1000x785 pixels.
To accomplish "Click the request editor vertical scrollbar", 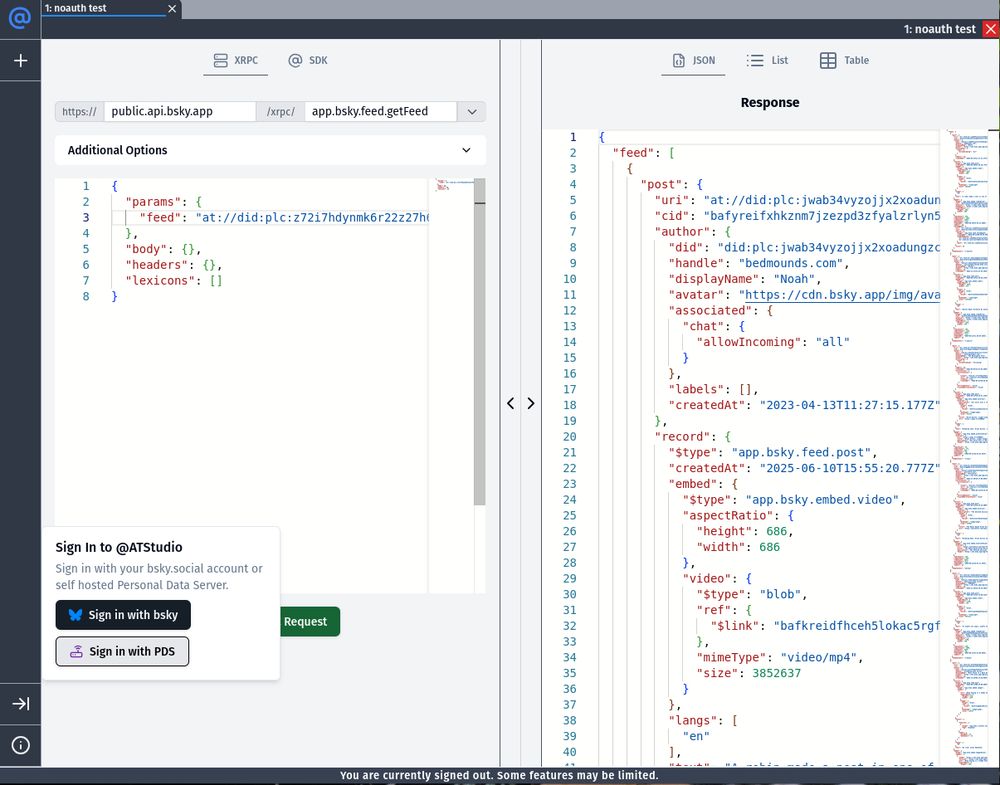I will point(480,342).
